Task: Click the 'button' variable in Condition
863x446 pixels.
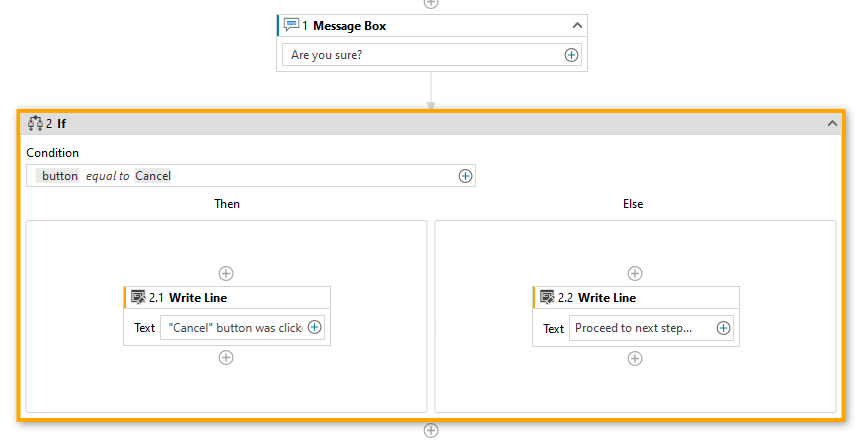Action: [59, 176]
